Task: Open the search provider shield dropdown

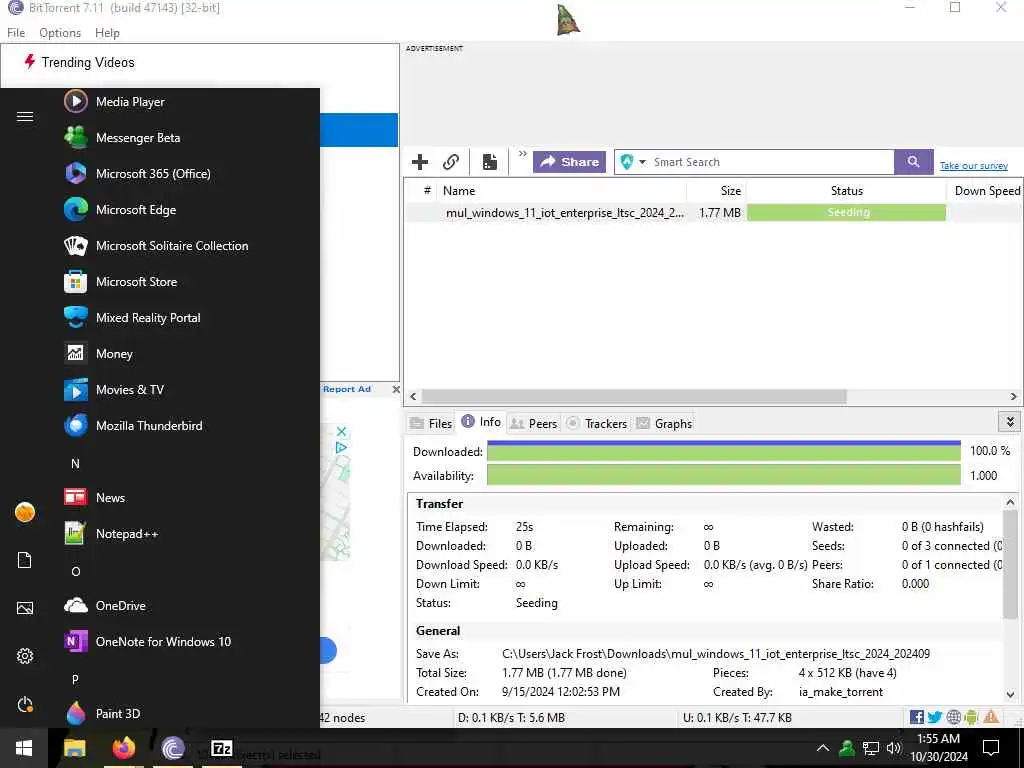Action: coord(632,162)
